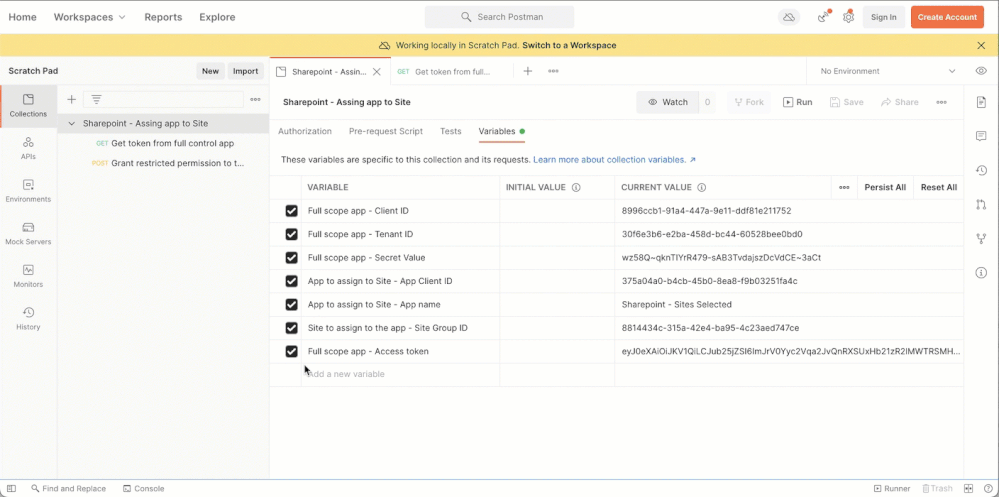999x497 pixels.
Task: Uncheck Full scope app - Access token variable
Action: click(292, 351)
